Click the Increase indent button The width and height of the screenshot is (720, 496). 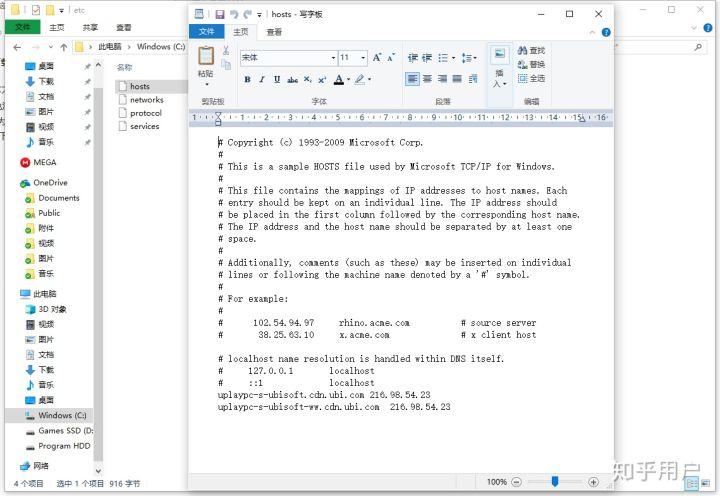pyautogui.click(x=427, y=58)
